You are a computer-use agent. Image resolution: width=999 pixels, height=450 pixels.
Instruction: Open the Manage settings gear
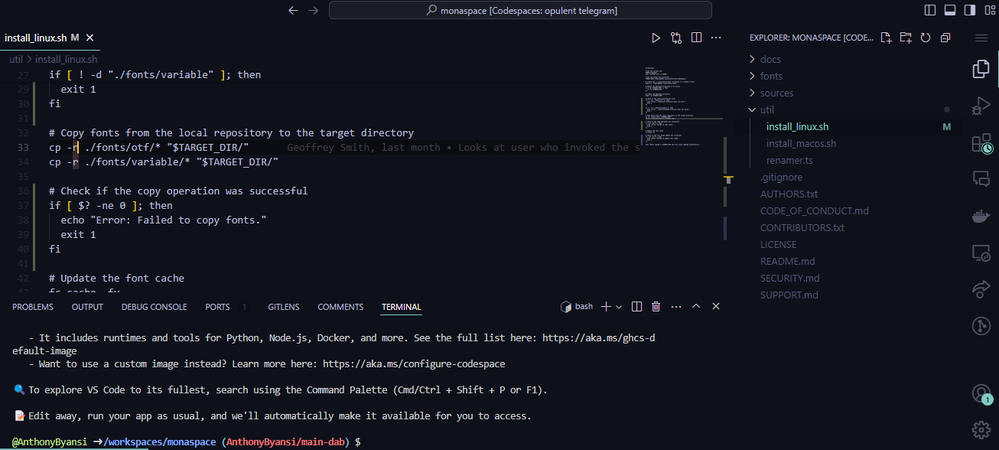click(981, 430)
